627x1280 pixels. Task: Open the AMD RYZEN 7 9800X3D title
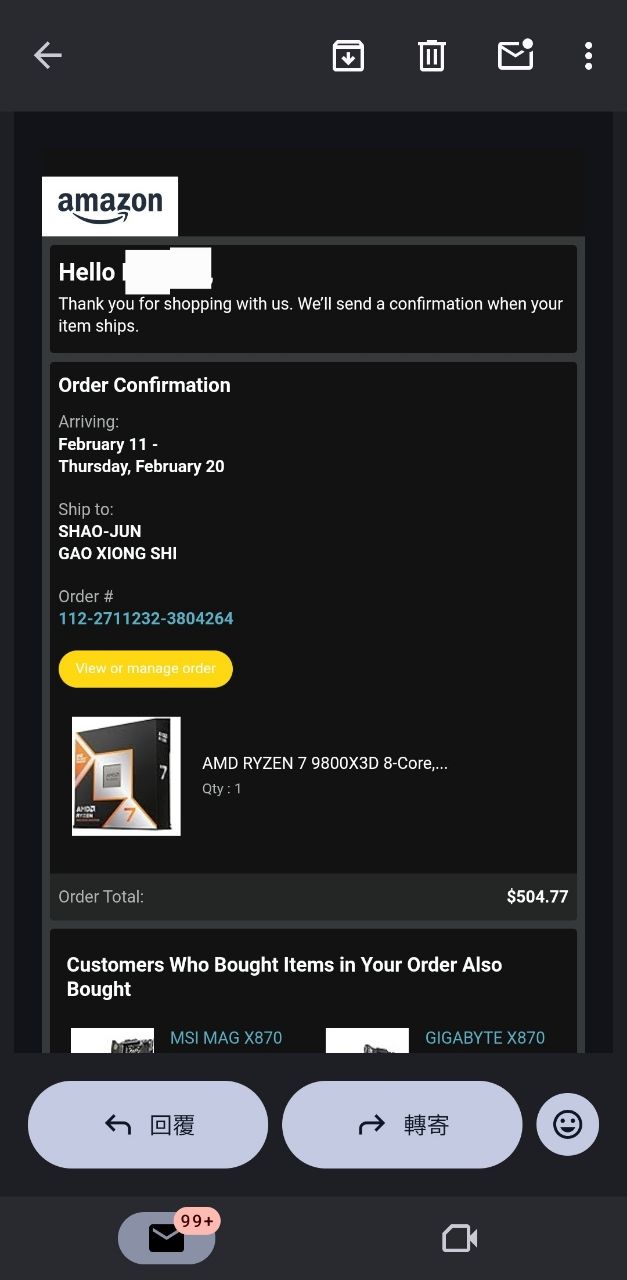[325, 763]
